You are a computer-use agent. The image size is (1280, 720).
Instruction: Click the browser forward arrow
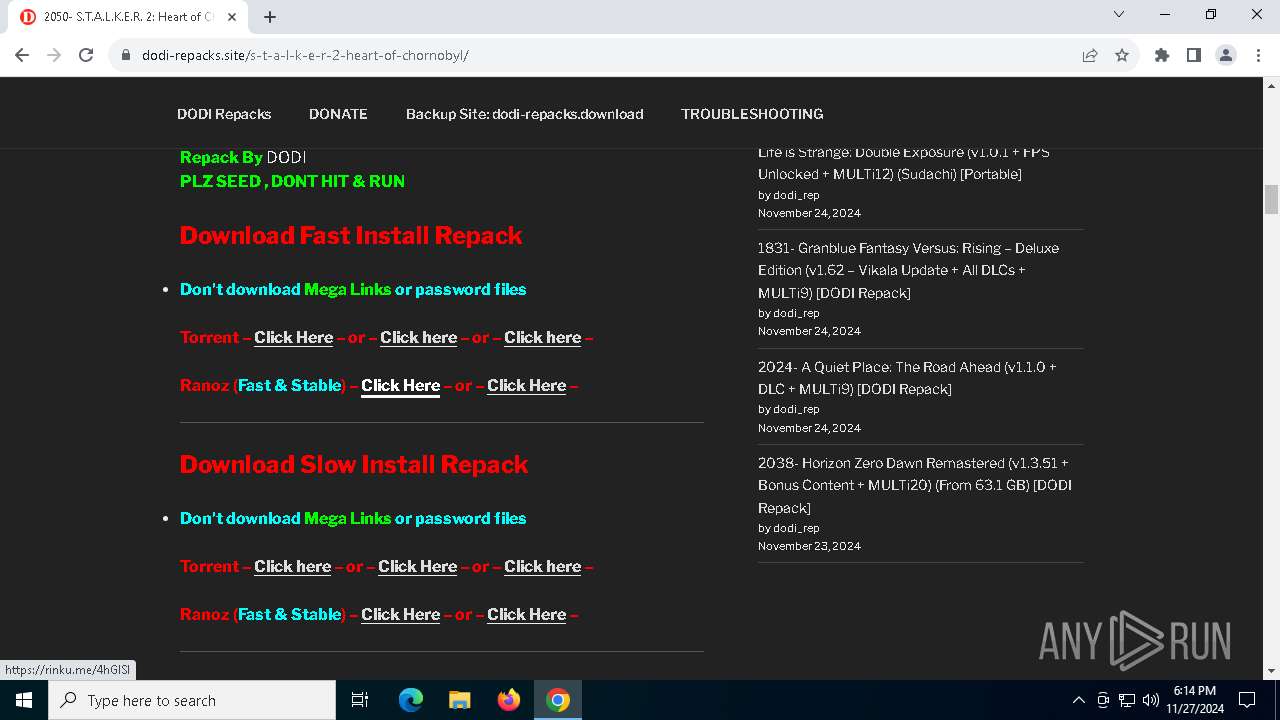(54, 55)
